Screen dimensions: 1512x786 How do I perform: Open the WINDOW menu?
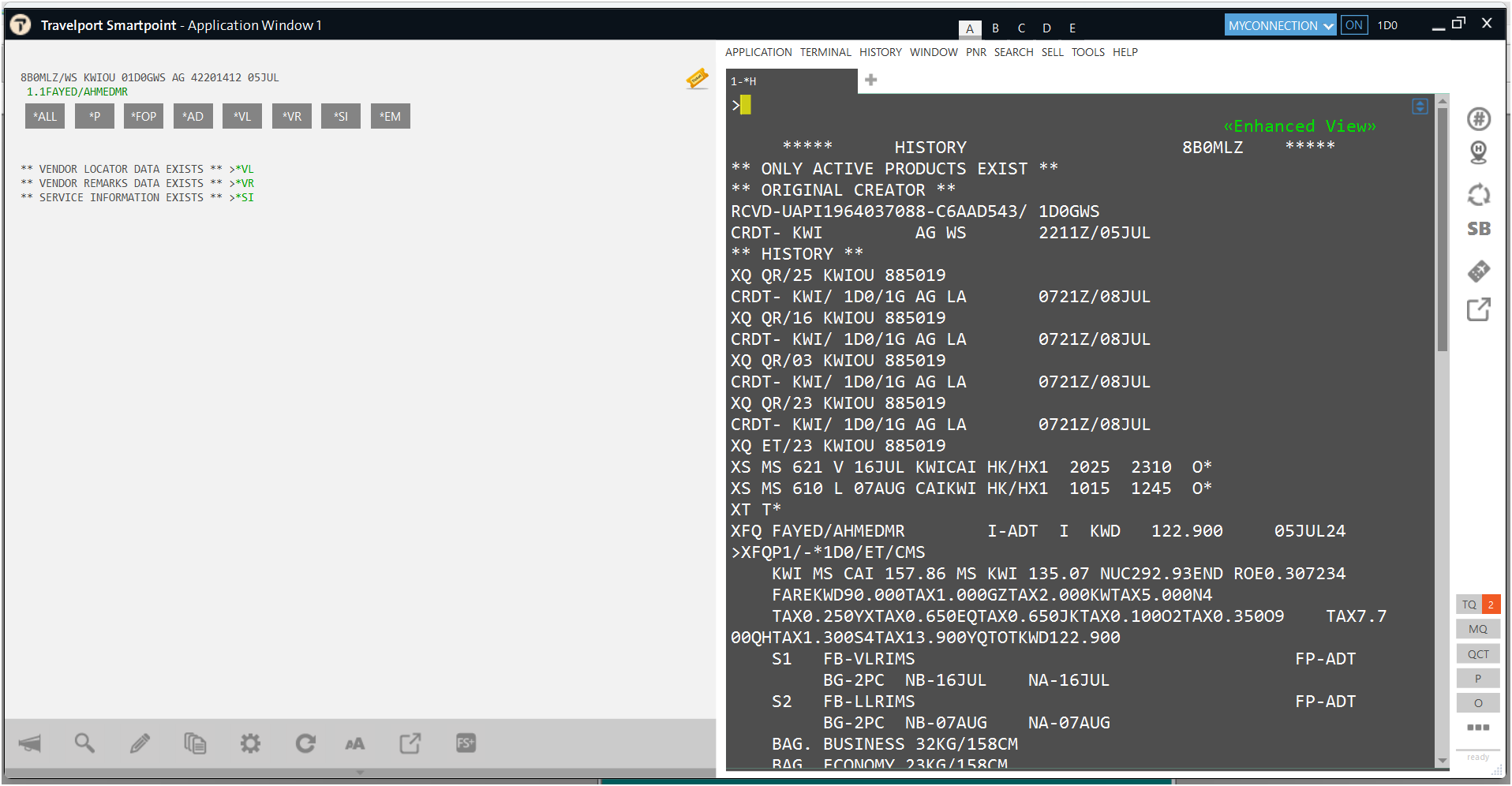click(x=934, y=52)
